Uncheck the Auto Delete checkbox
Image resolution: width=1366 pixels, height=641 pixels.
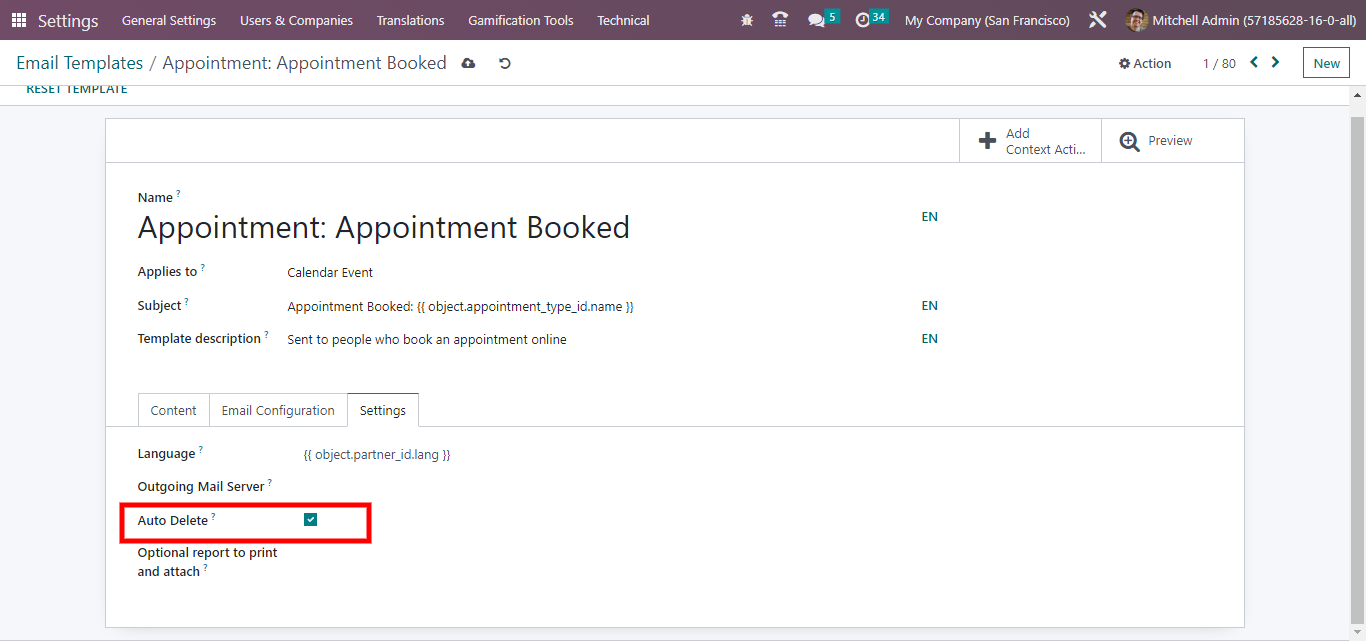click(x=311, y=519)
